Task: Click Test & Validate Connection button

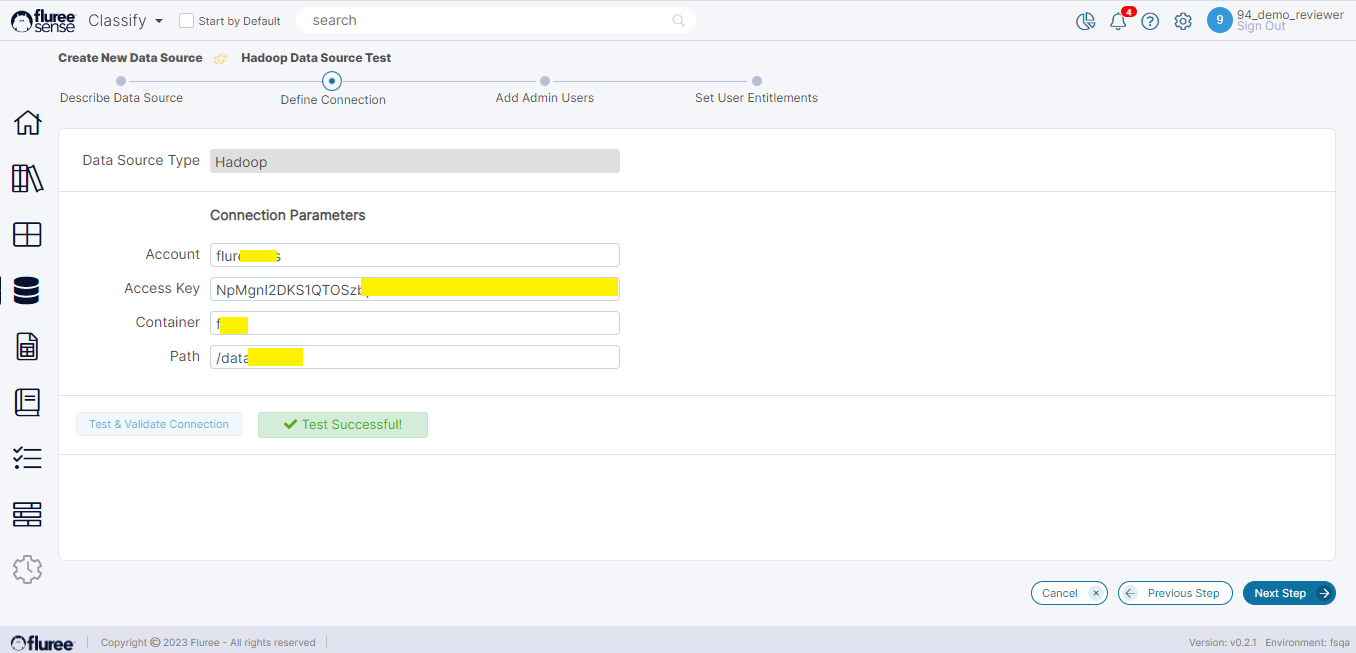Action: (x=159, y=424)
